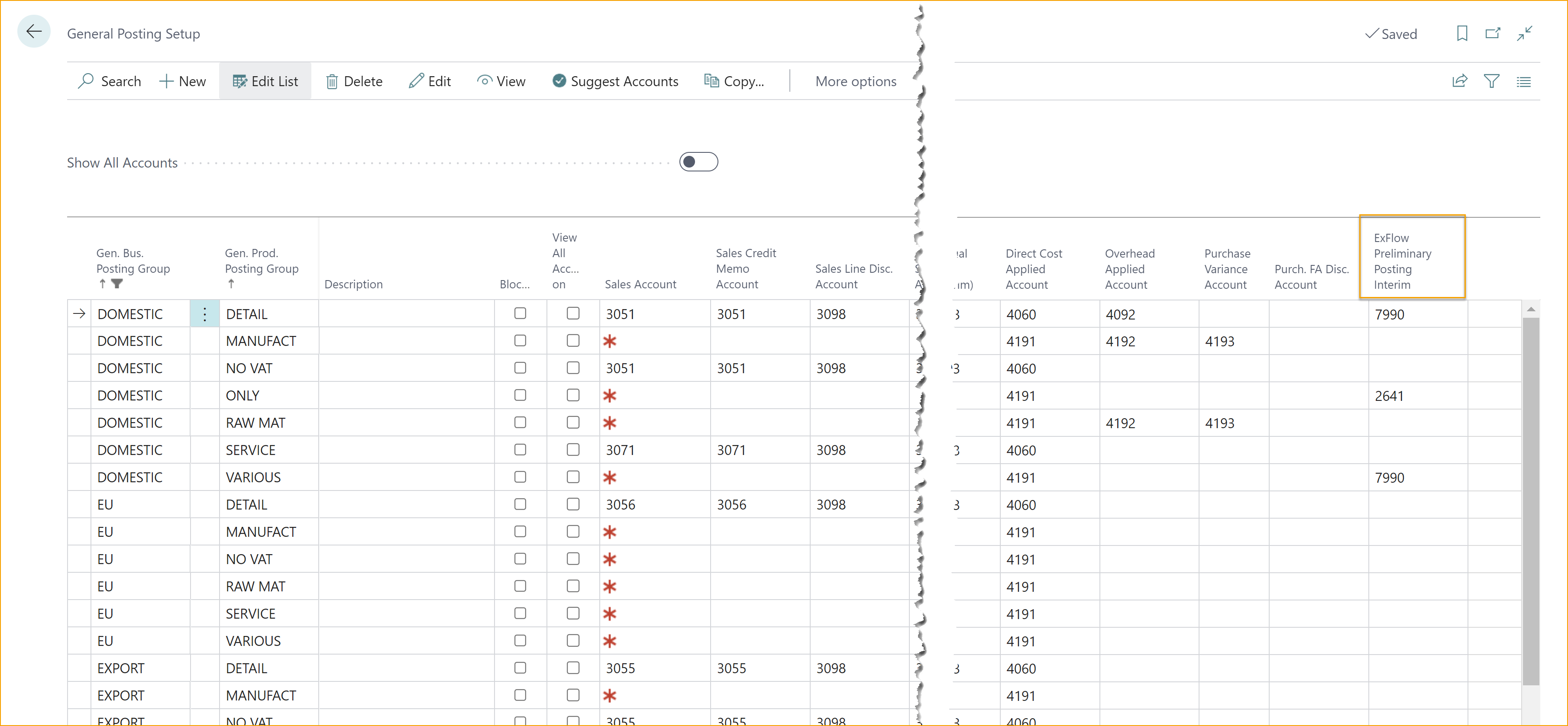1568x726 pixels.
Task: Open the filter pane icon
Action: 1492,81
